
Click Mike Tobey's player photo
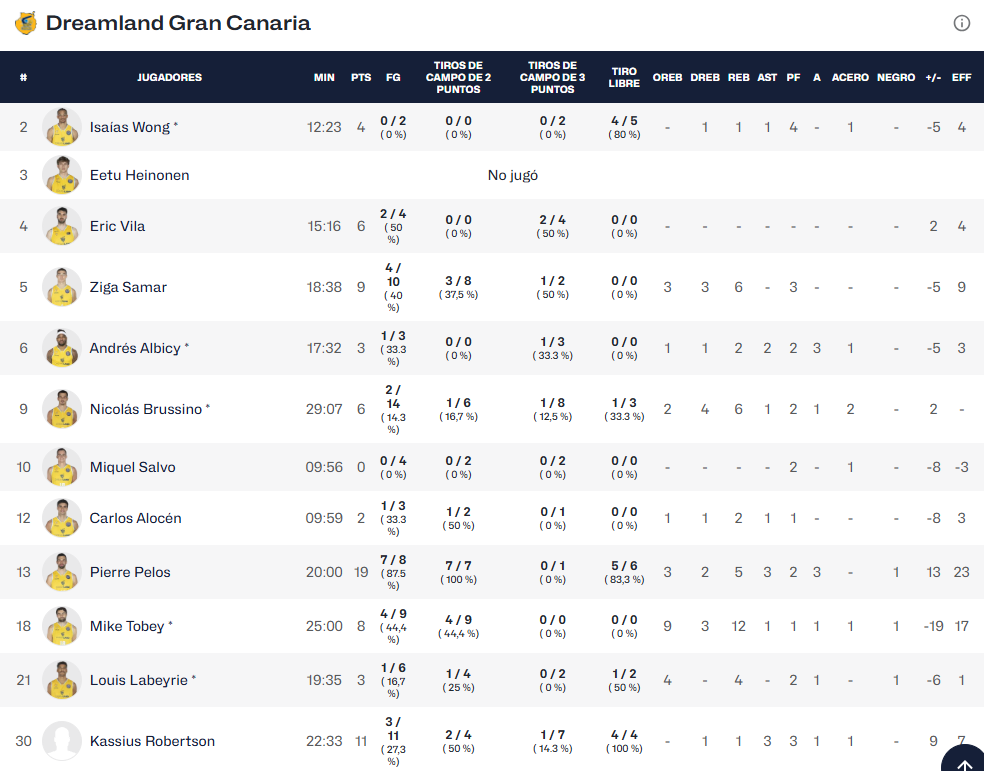tap(62, 626)
